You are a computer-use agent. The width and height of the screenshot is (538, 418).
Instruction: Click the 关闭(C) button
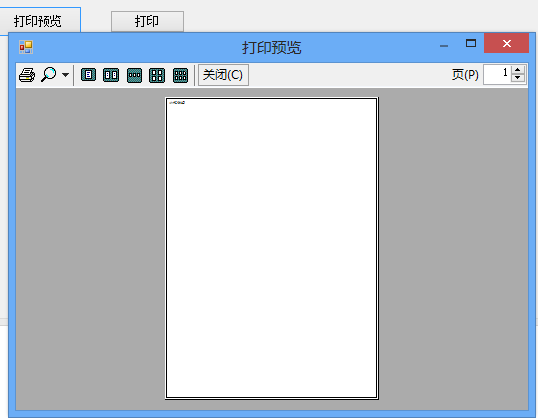(x=223, y=75)
